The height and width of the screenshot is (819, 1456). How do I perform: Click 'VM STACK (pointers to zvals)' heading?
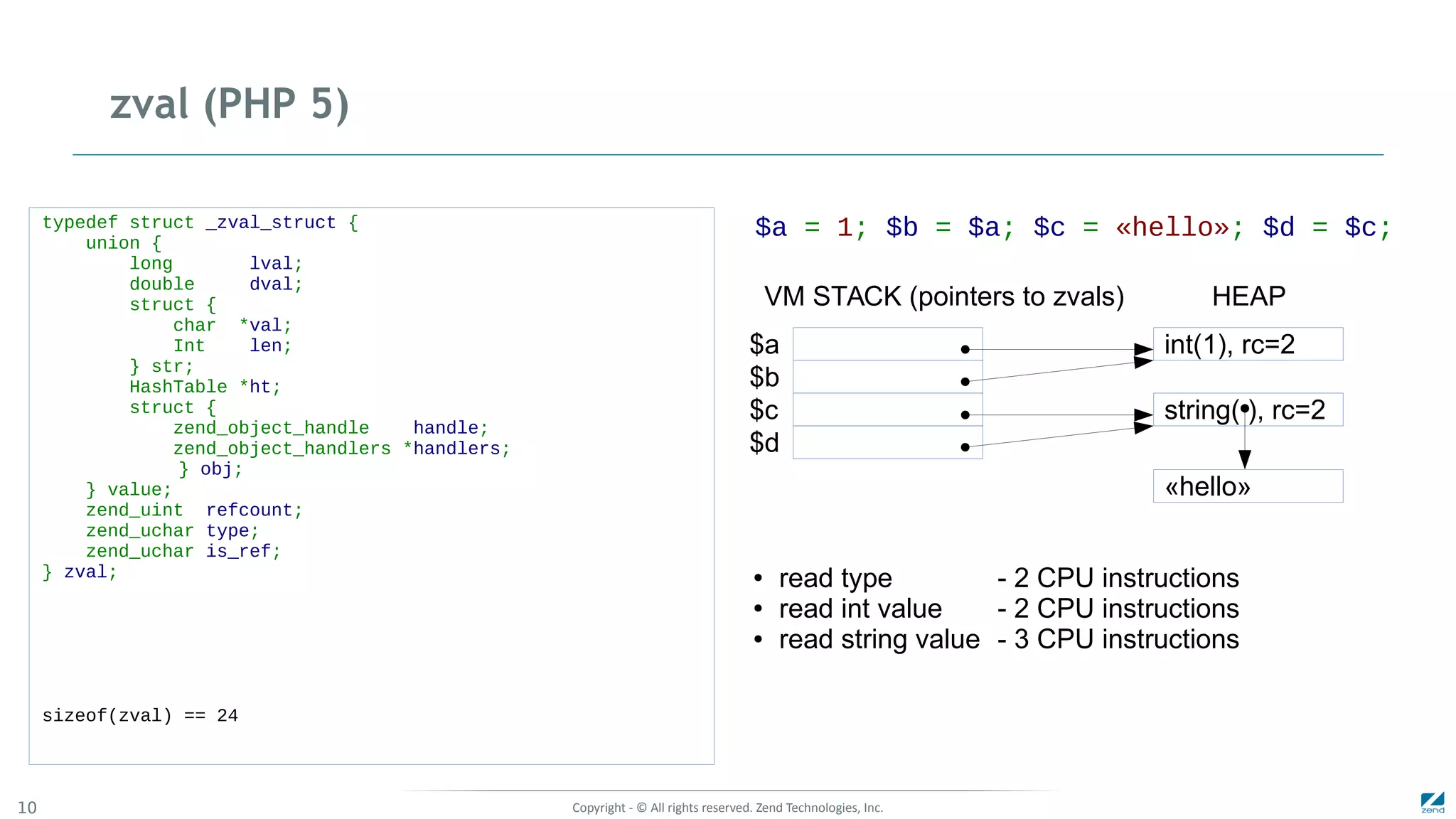(x=944, y=296)
